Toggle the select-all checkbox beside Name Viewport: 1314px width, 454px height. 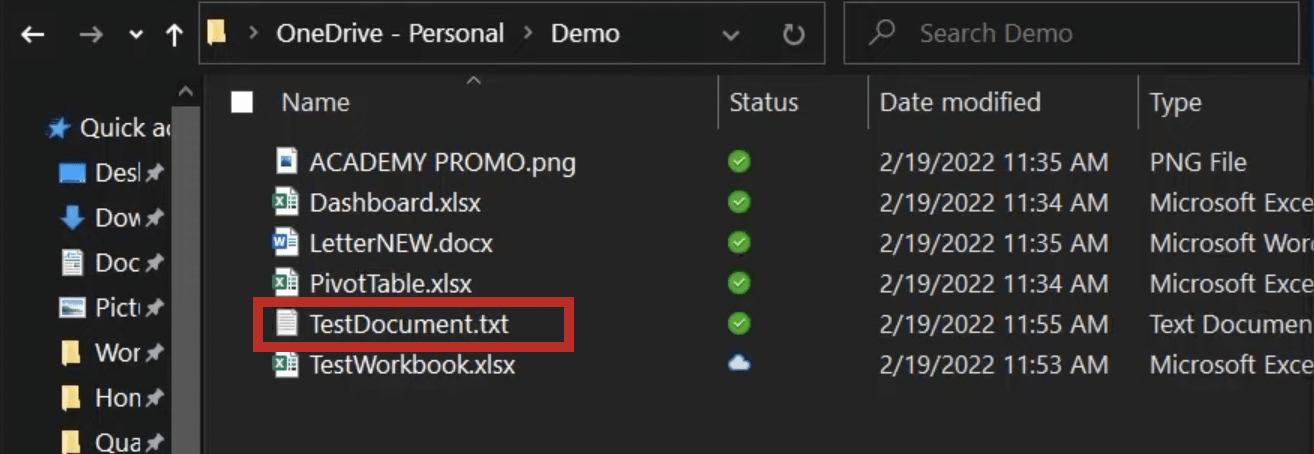(x=242, y=102)
